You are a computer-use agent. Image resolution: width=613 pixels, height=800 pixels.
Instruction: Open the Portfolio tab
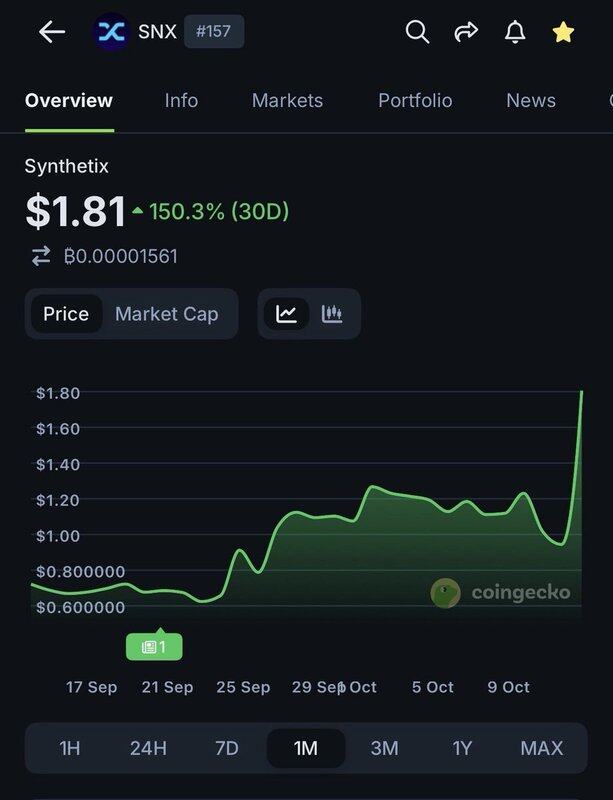tap(415, 100)
